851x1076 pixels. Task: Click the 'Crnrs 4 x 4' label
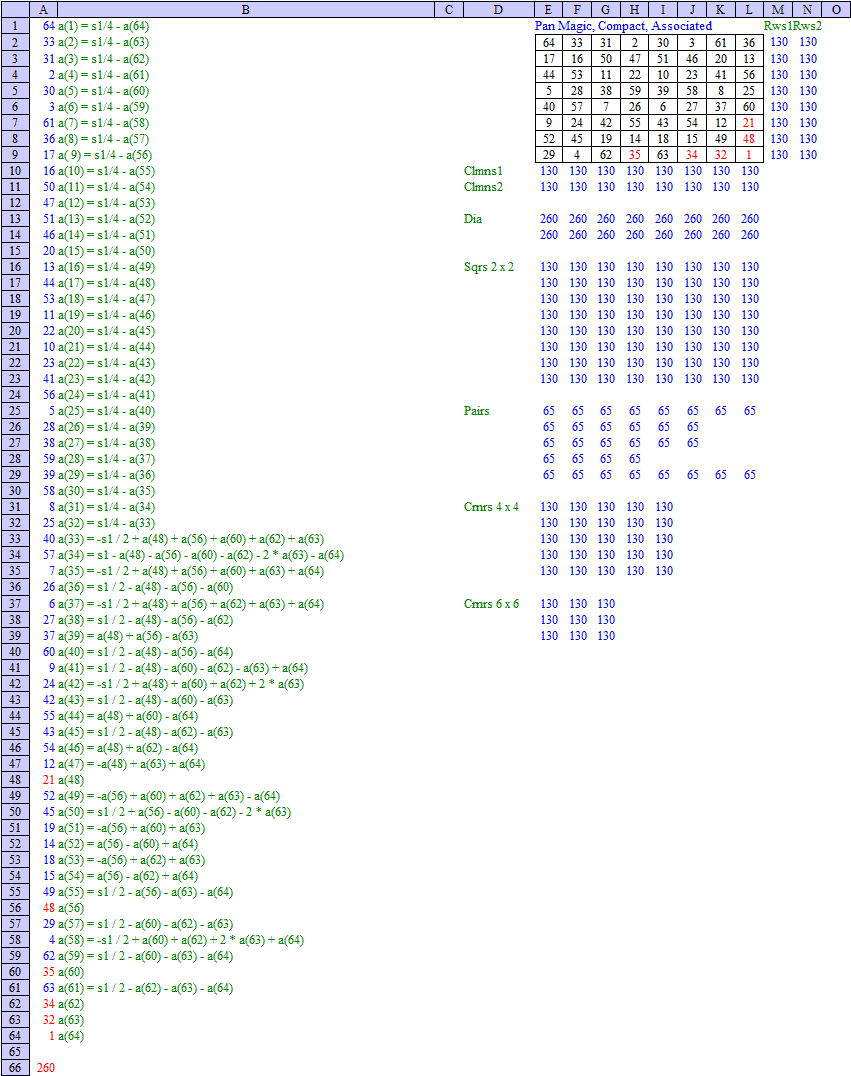[491, 507]
